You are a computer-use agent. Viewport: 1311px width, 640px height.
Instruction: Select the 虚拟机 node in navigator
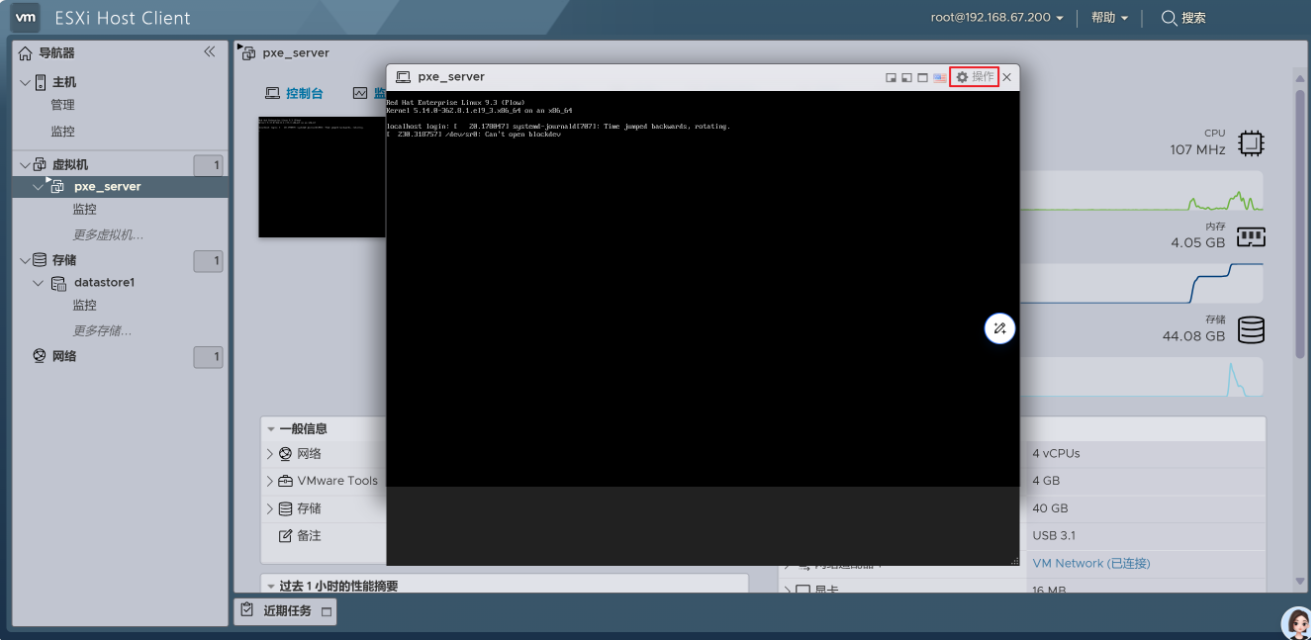70,165
